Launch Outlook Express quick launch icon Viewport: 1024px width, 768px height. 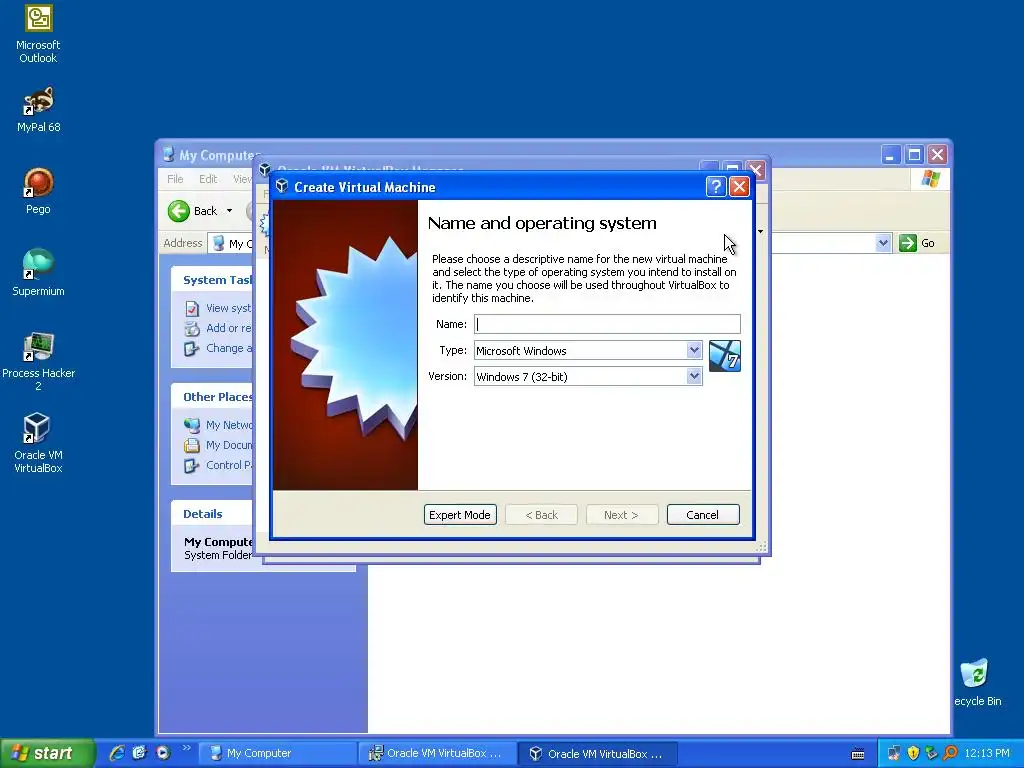[x=139, y=753]
